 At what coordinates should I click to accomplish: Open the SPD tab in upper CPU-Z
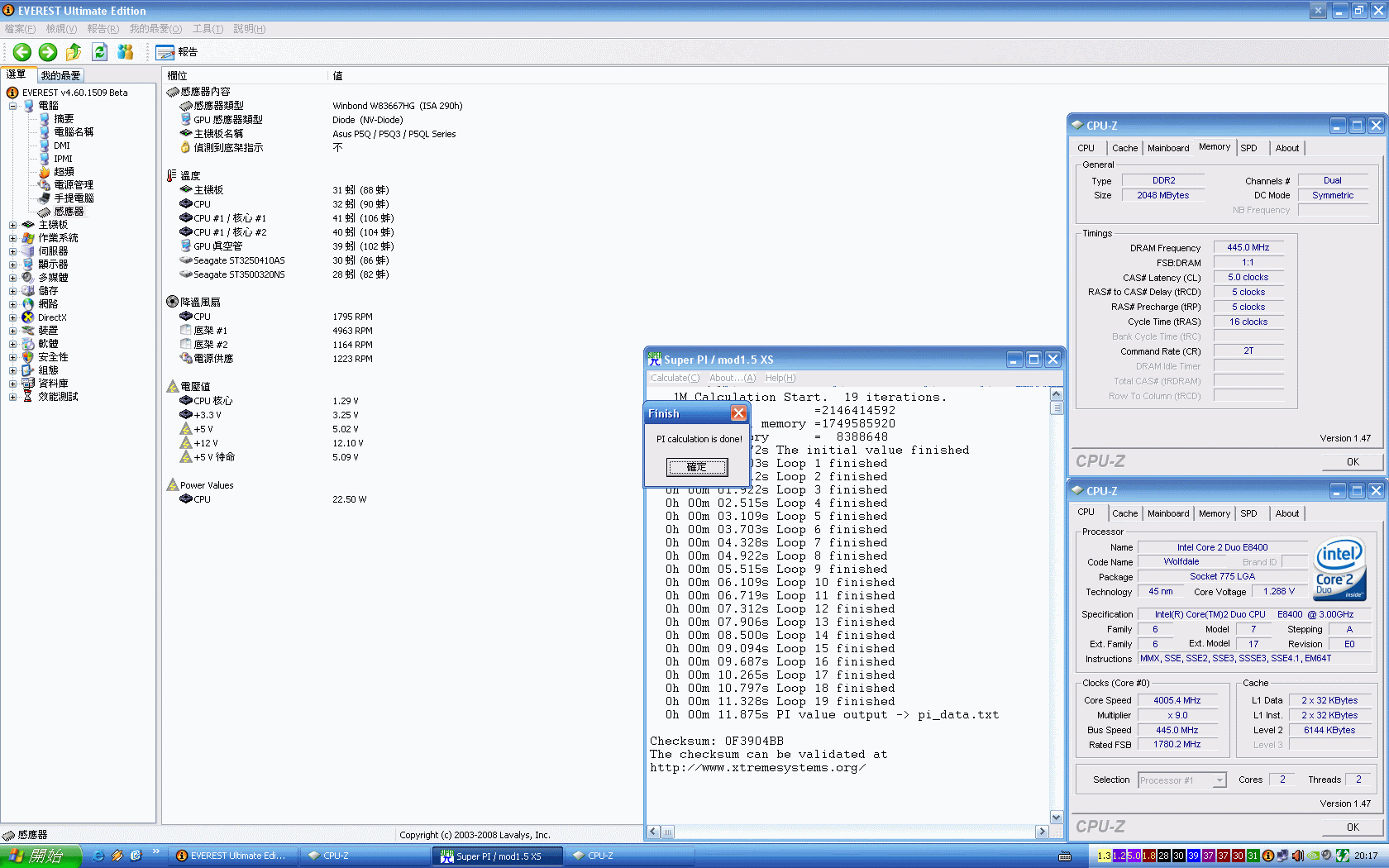click(x=1248, y=148)
